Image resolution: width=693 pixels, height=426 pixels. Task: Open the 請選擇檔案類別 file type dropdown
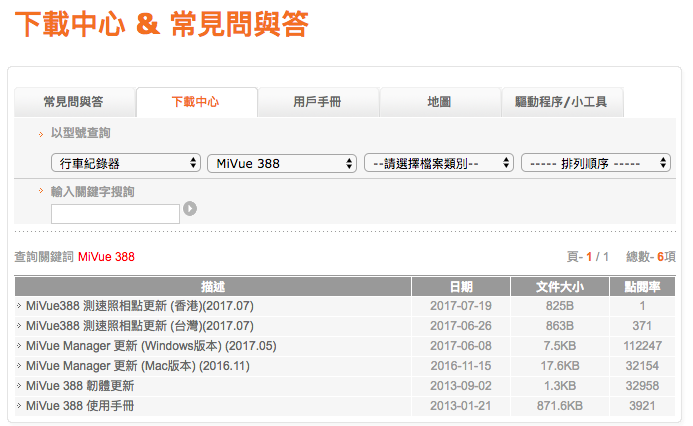[439, 163]
